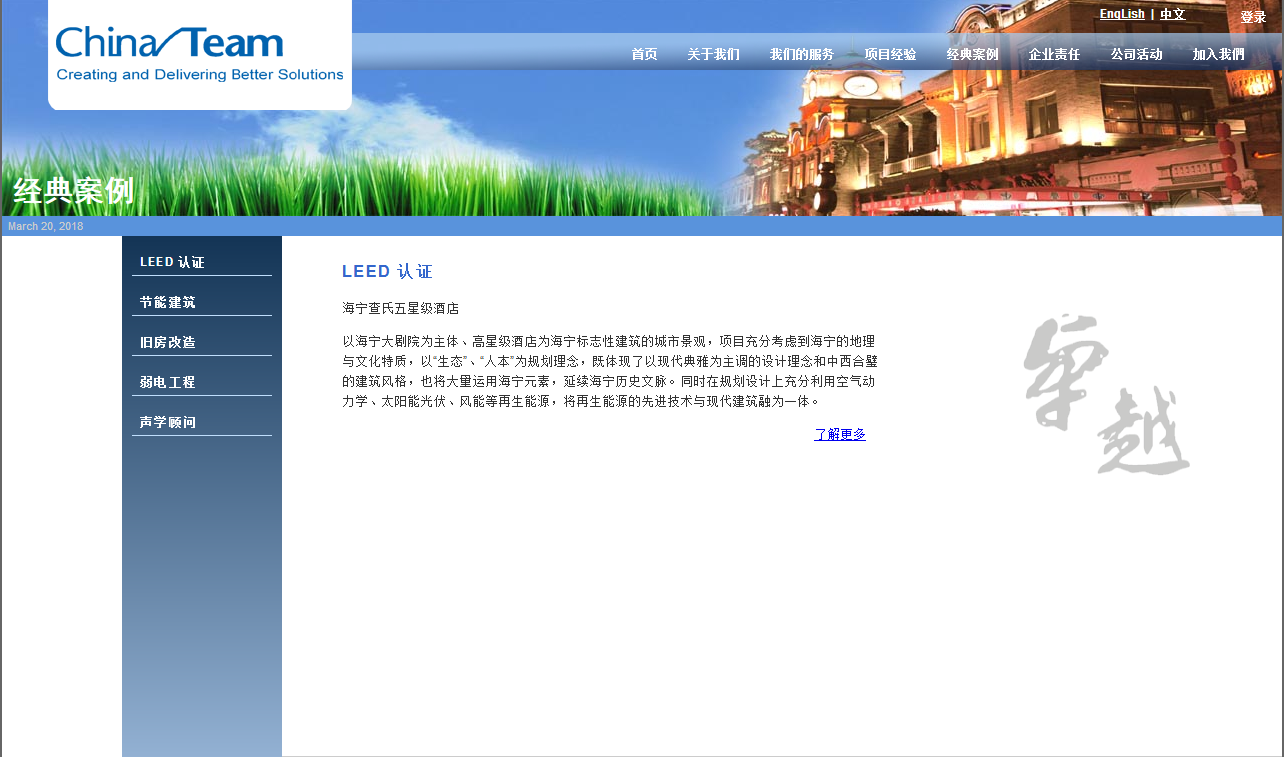Go to 首页 in the navigation bar
This screenshot has height=757, width=1284.
[x=644, y=54]
